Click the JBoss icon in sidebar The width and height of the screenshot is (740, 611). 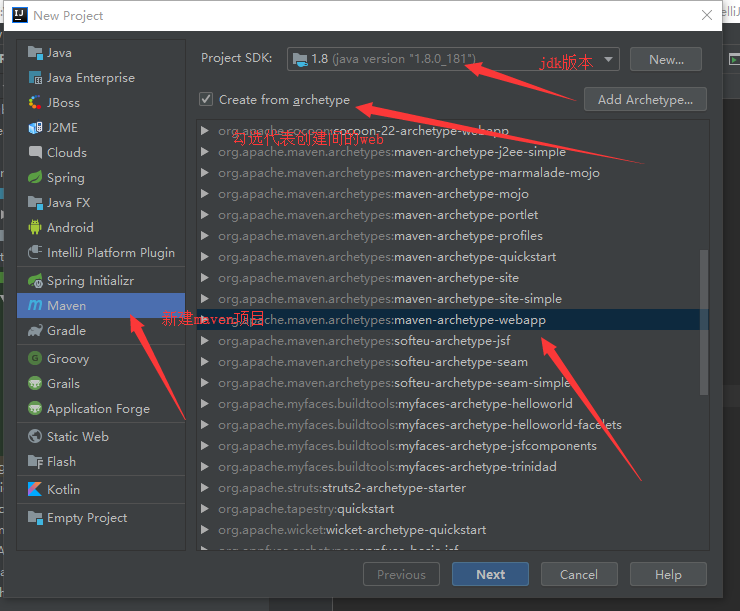(35, 102)
